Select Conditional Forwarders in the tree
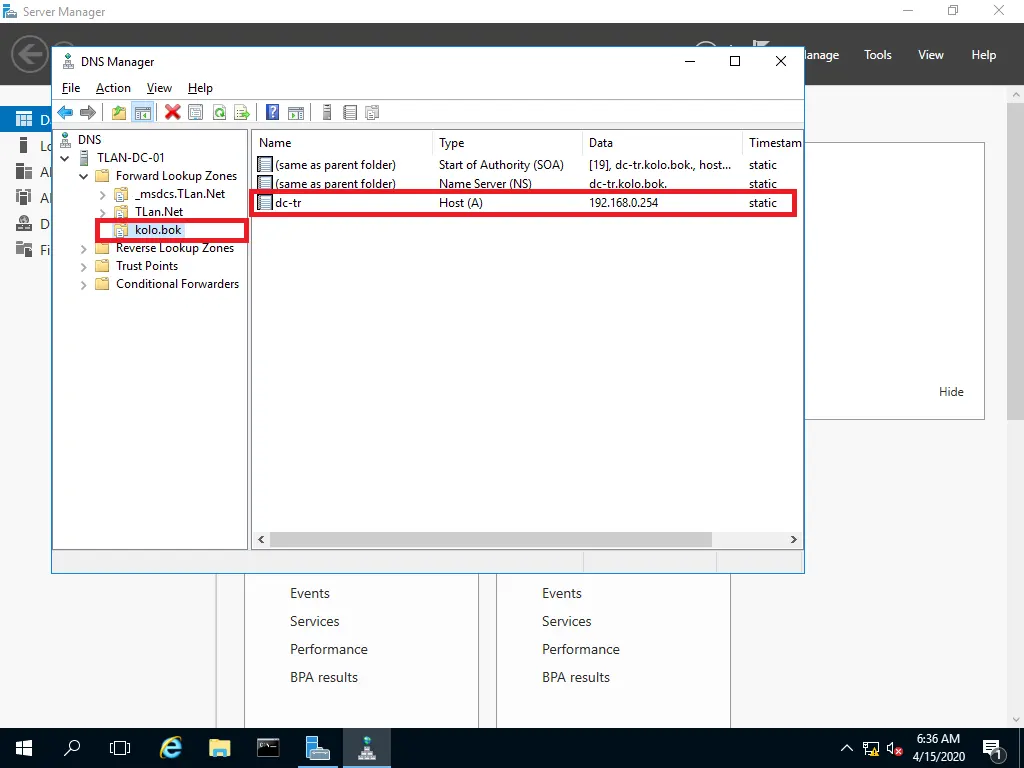1024x768 pixels. click(x=177, y=284)
